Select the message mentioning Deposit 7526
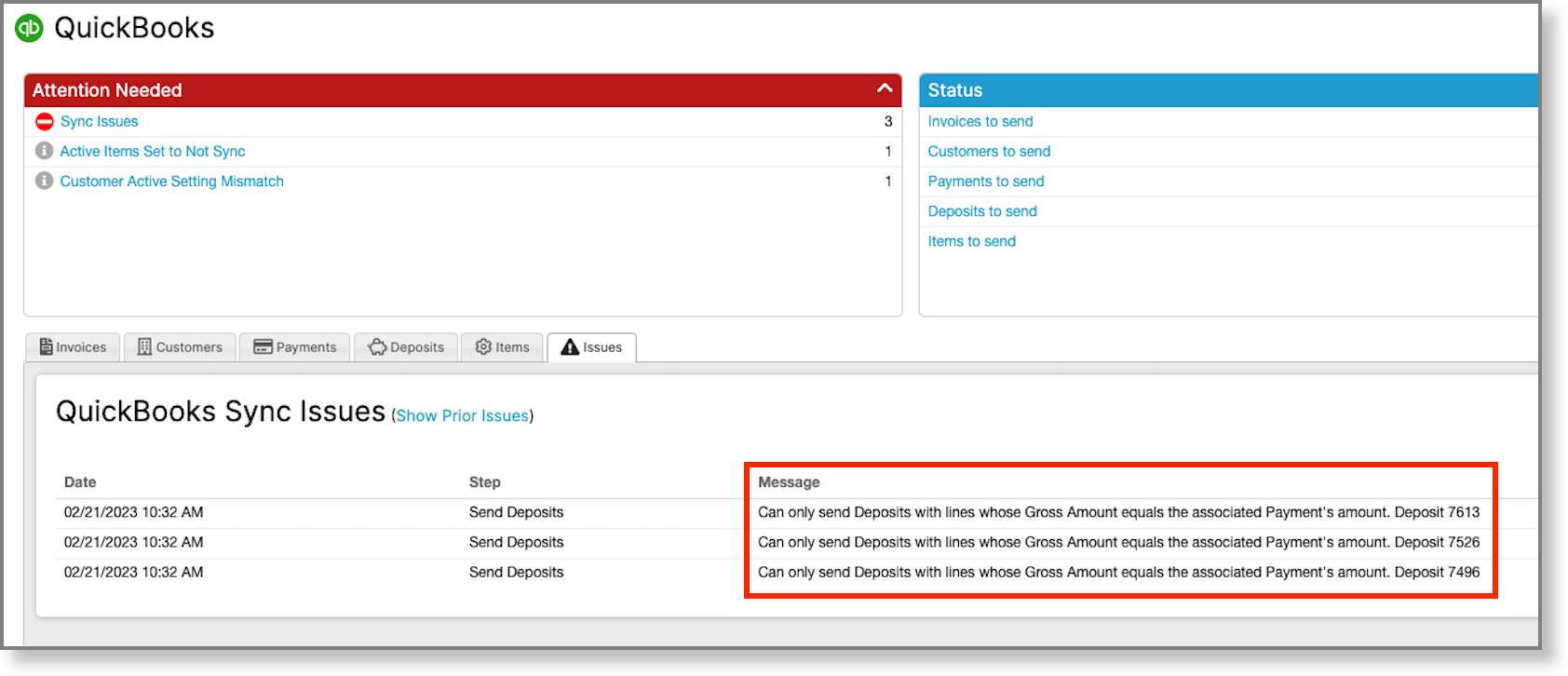The width and height of the screenshot is (1568, 676). coord(1118,542)
